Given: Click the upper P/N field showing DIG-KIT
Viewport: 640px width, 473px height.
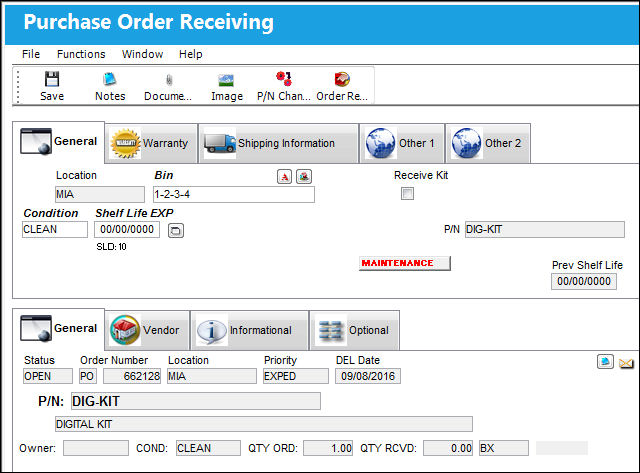Looking at the screenshot, I should (544, 229).
